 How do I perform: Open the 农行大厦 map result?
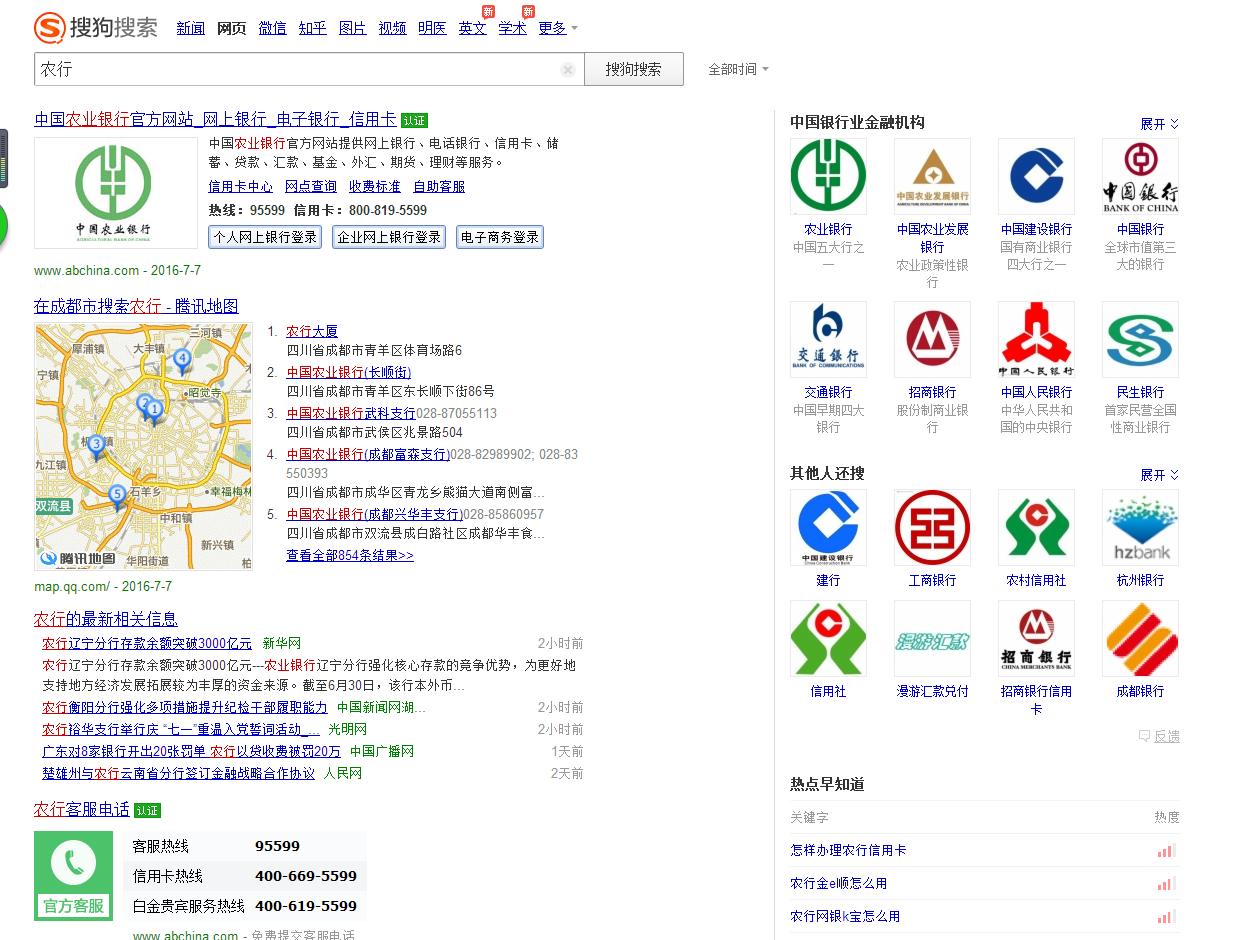312,331
